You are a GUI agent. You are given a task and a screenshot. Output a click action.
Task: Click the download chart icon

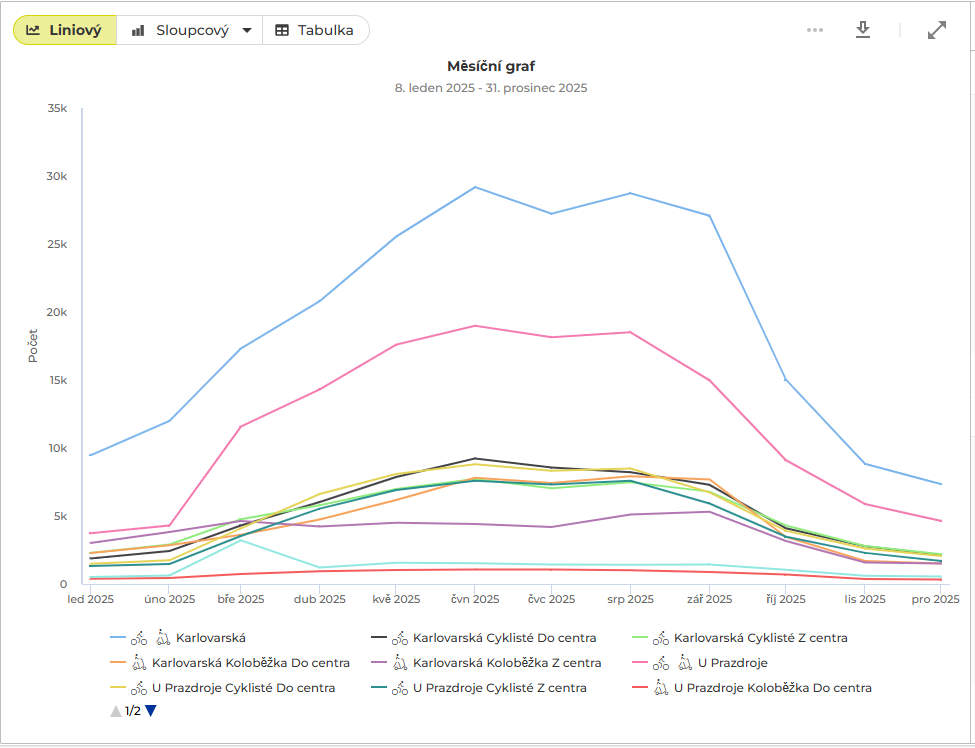click(x=863, y=30)
